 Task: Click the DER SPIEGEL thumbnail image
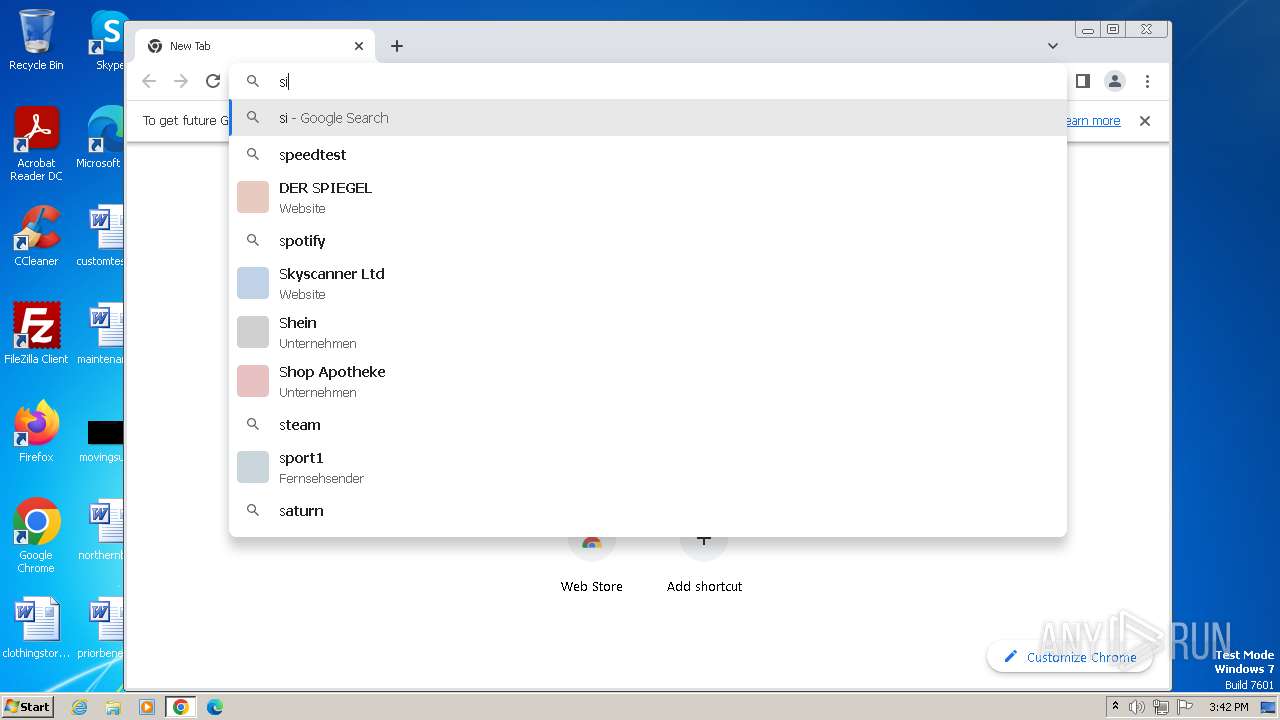(253, 197)
